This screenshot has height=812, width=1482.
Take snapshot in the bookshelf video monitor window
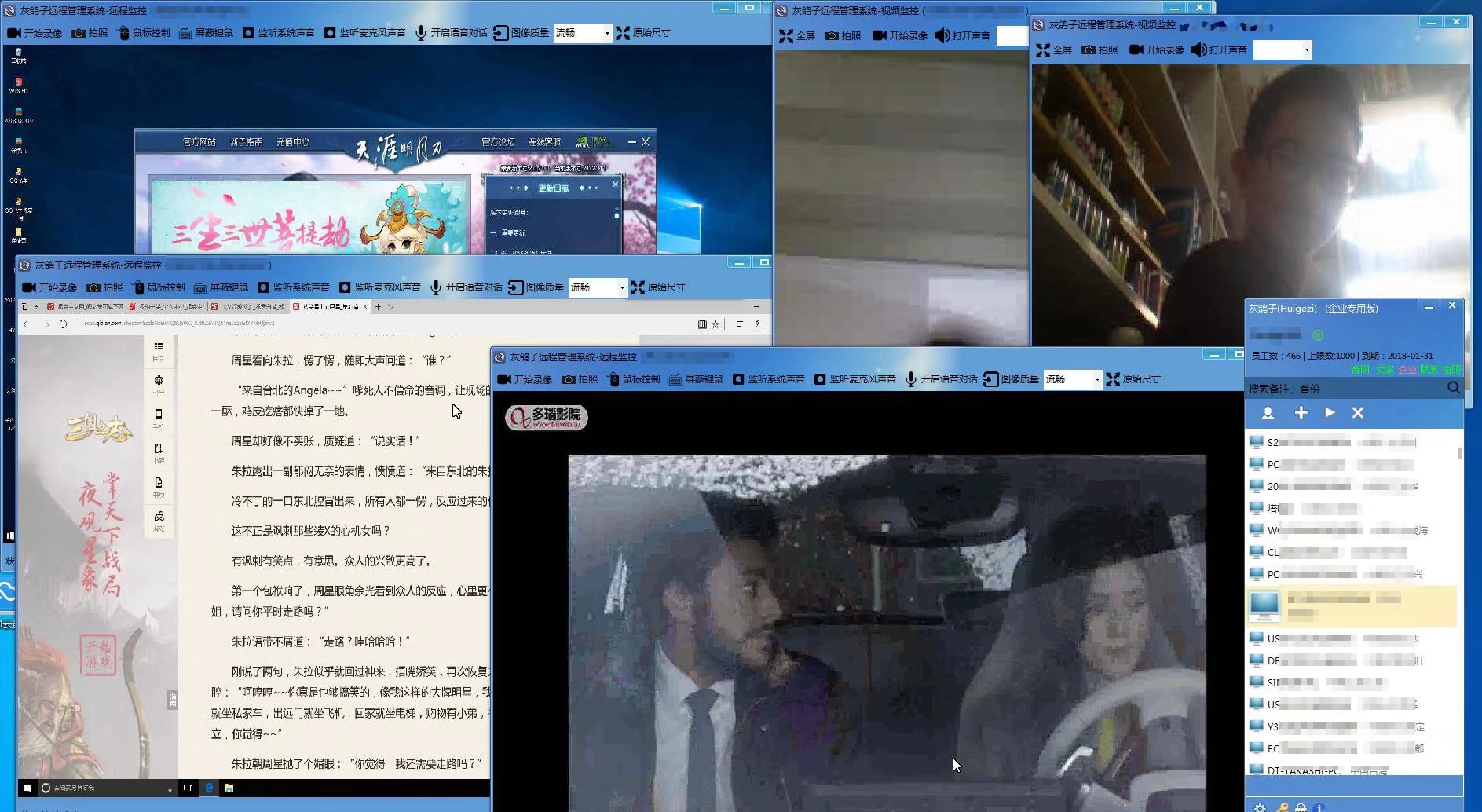[1100, 50]
